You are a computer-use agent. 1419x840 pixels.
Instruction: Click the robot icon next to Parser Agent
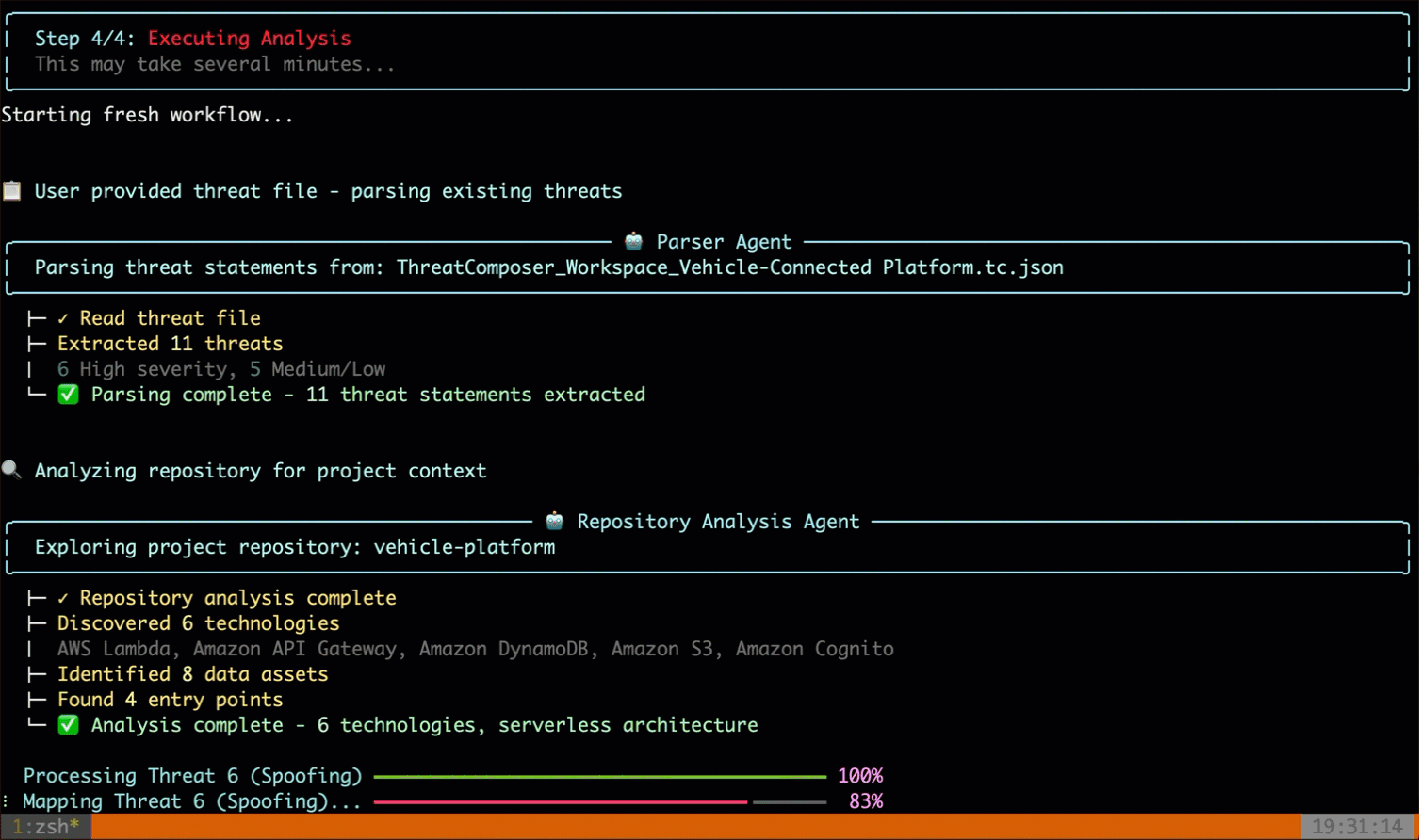coord(634,242)
